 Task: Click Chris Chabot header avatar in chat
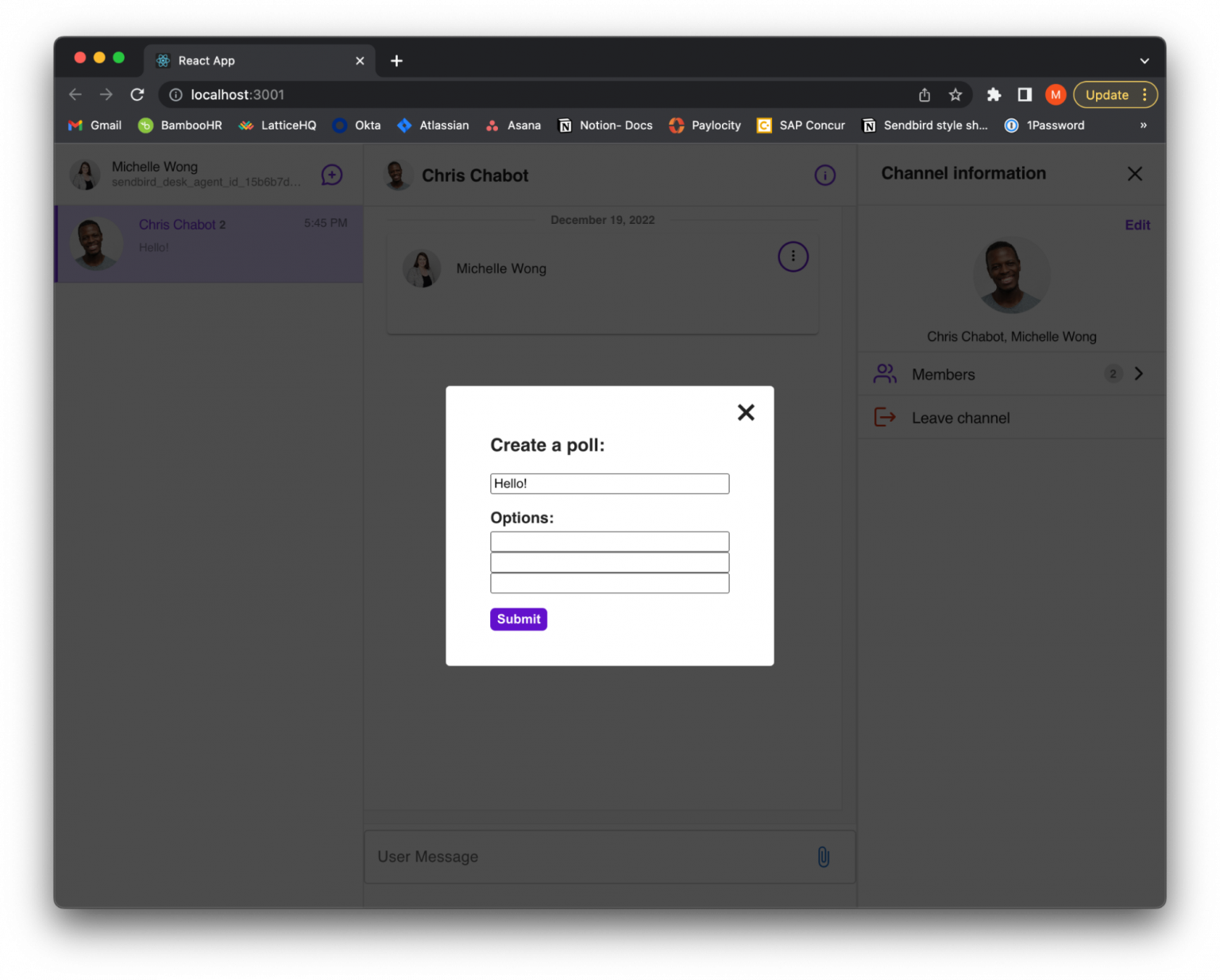[x=398, y=175]
